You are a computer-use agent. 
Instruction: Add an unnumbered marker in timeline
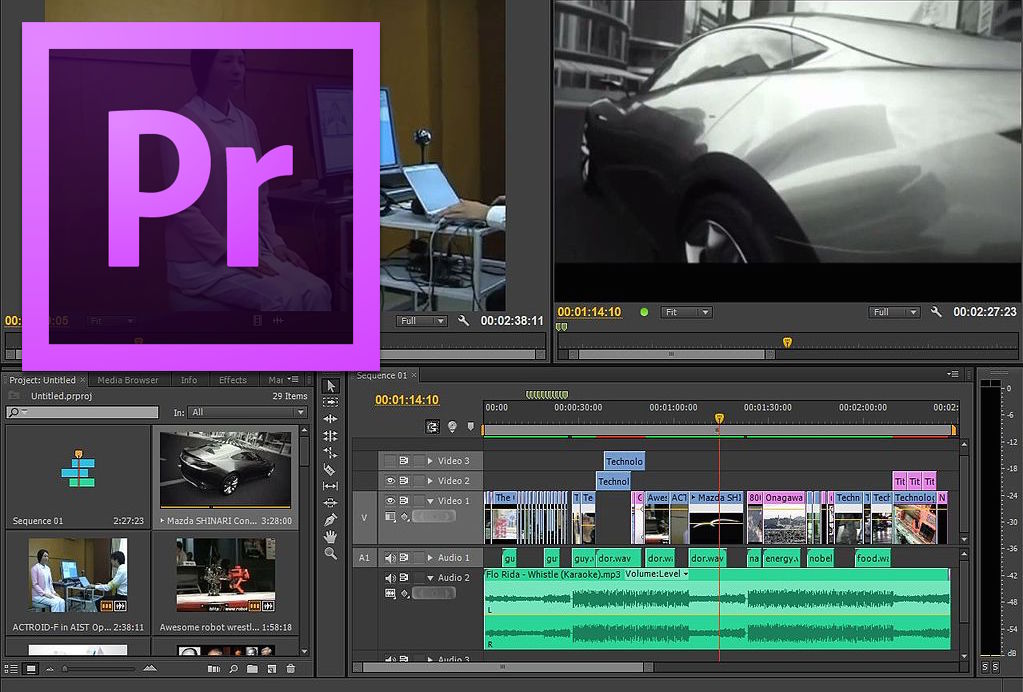coord(471,427)
